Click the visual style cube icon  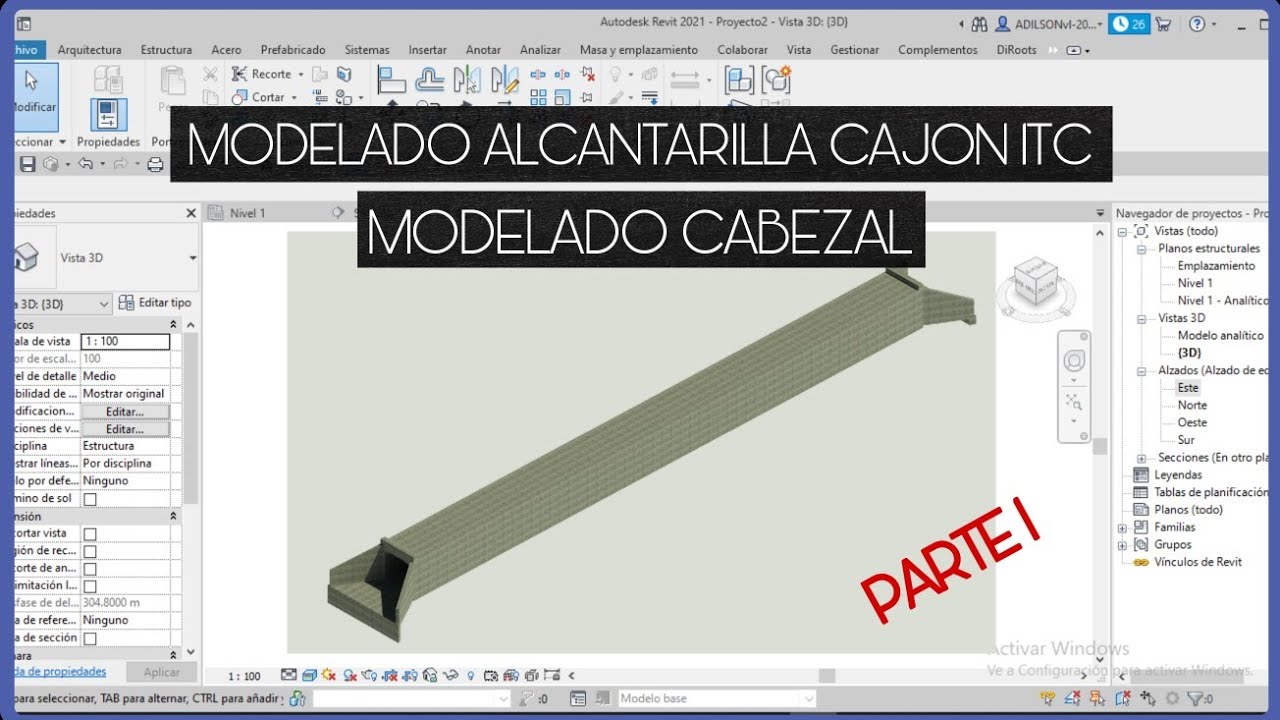pyautogui.click(x=309, y=675)
